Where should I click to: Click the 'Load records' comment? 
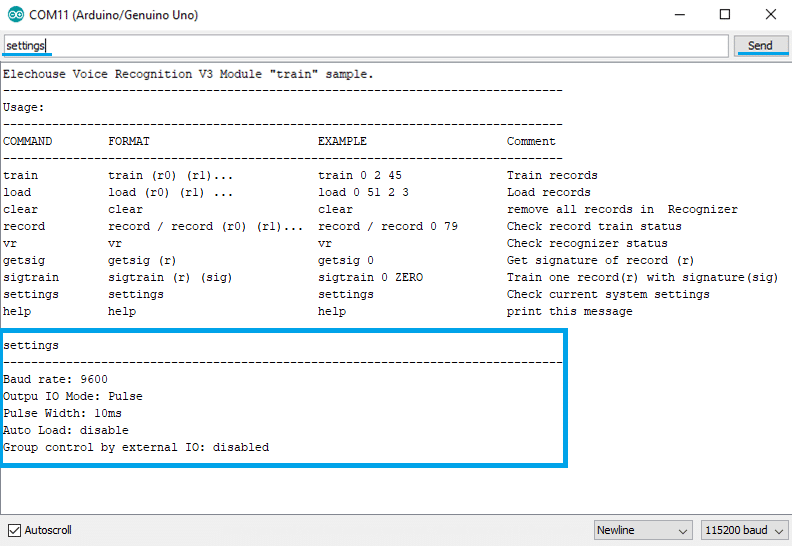tap(549, 192)
